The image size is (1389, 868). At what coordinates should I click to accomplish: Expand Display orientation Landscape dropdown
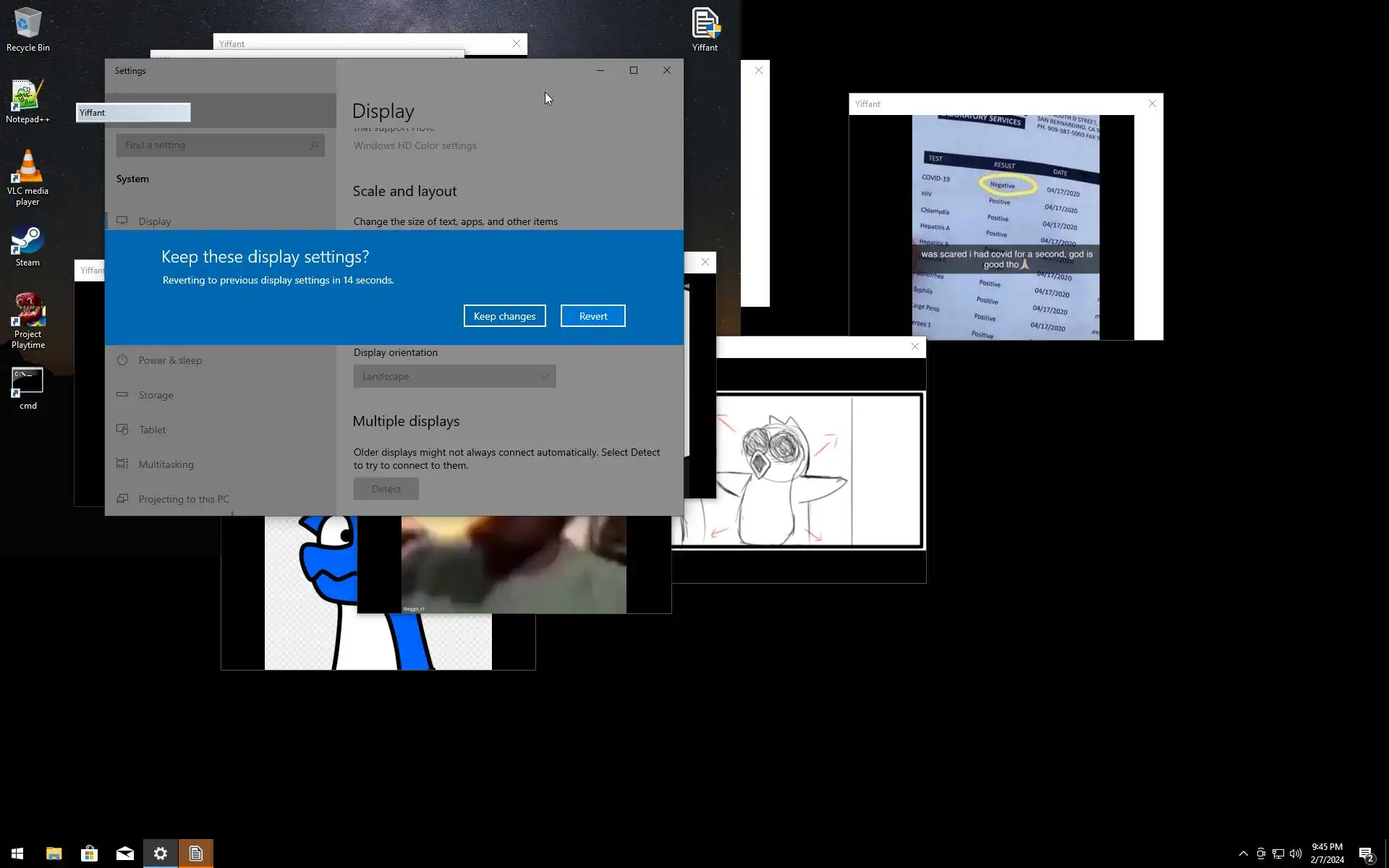click(x=454, y=376)
